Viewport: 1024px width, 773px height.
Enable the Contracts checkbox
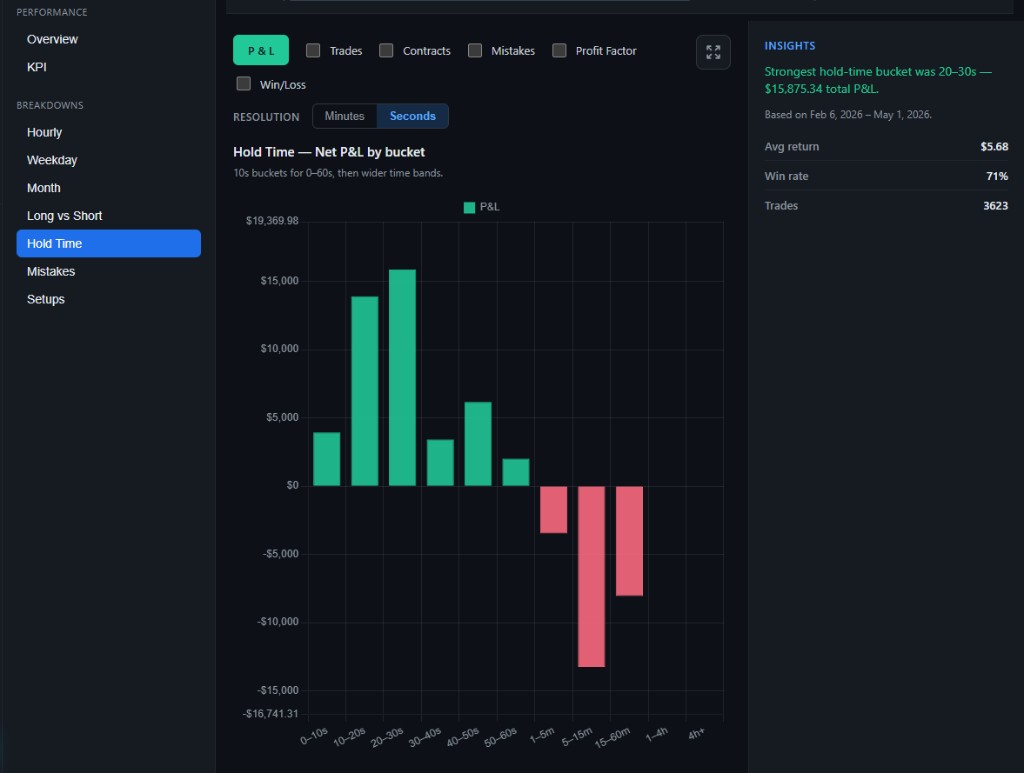click(x=387, y=50)
